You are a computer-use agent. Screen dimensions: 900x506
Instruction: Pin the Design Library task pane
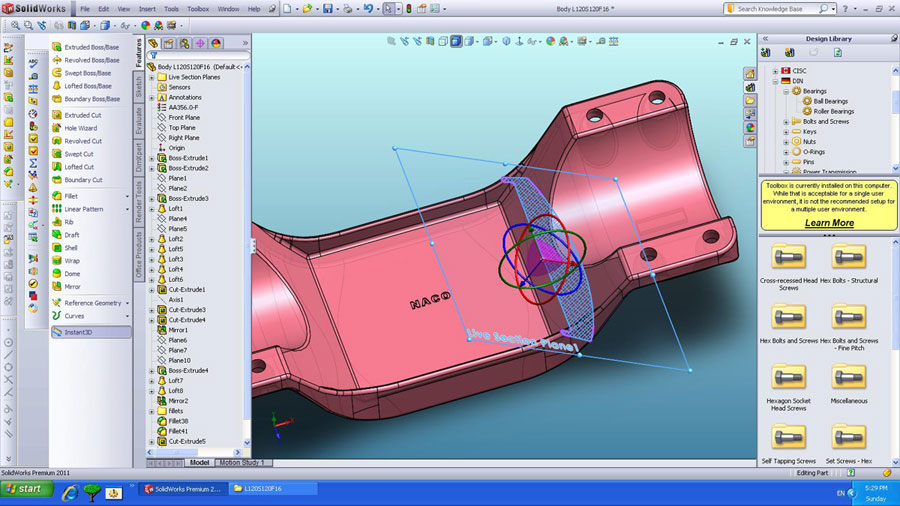(x=894, y=38)
